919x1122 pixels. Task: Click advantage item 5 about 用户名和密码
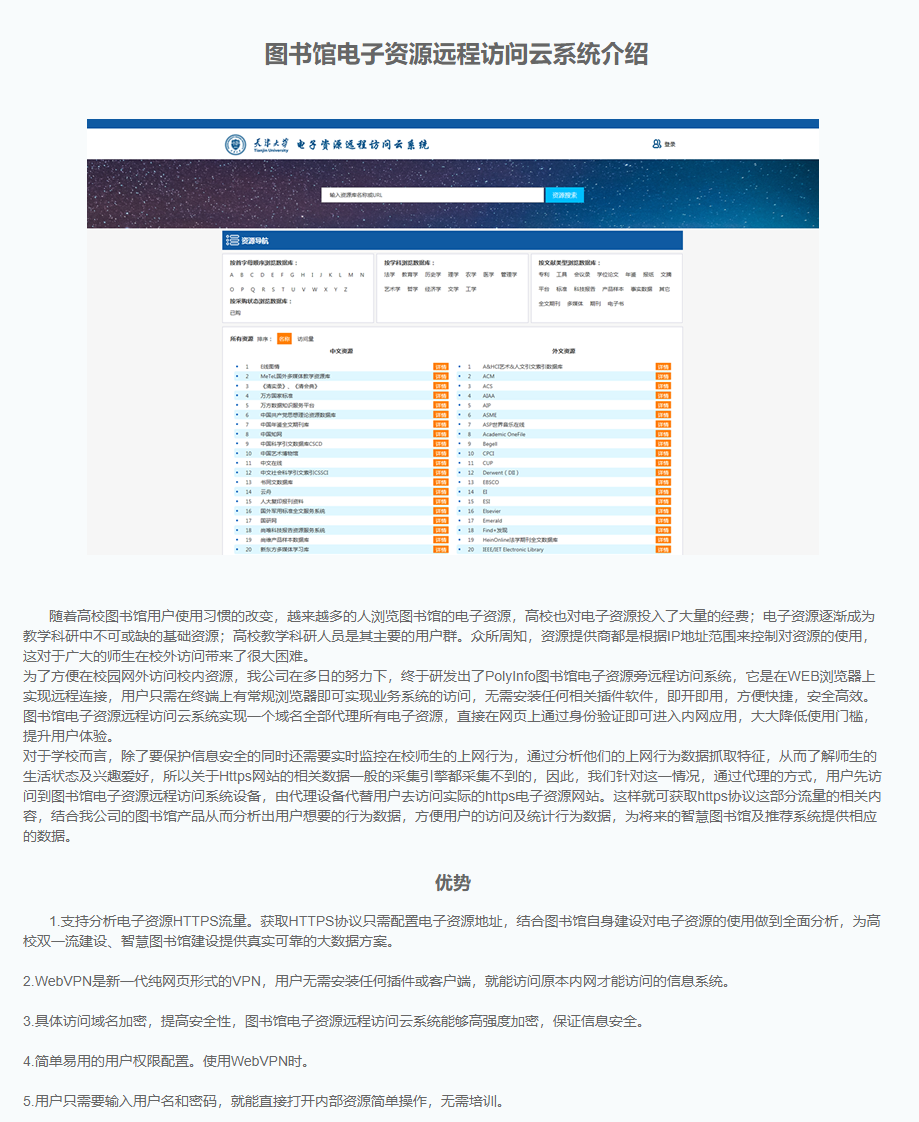[264, 1101]
